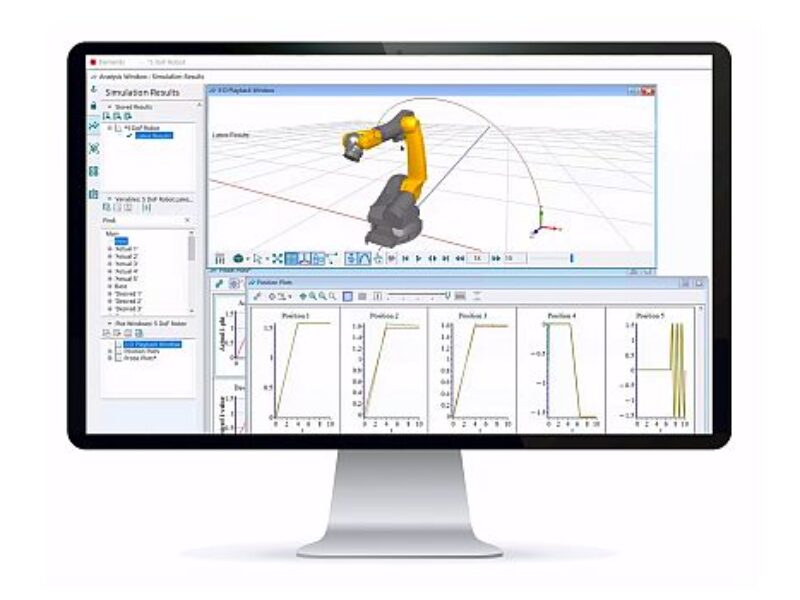Select the zoom in tool in Position Plots

tap(312, 294)
